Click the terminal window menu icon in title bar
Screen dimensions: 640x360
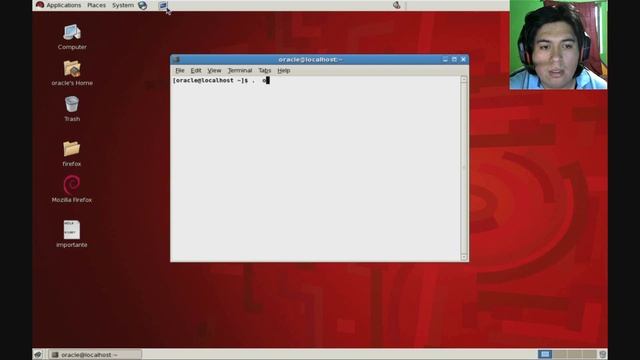pos(176,60)
